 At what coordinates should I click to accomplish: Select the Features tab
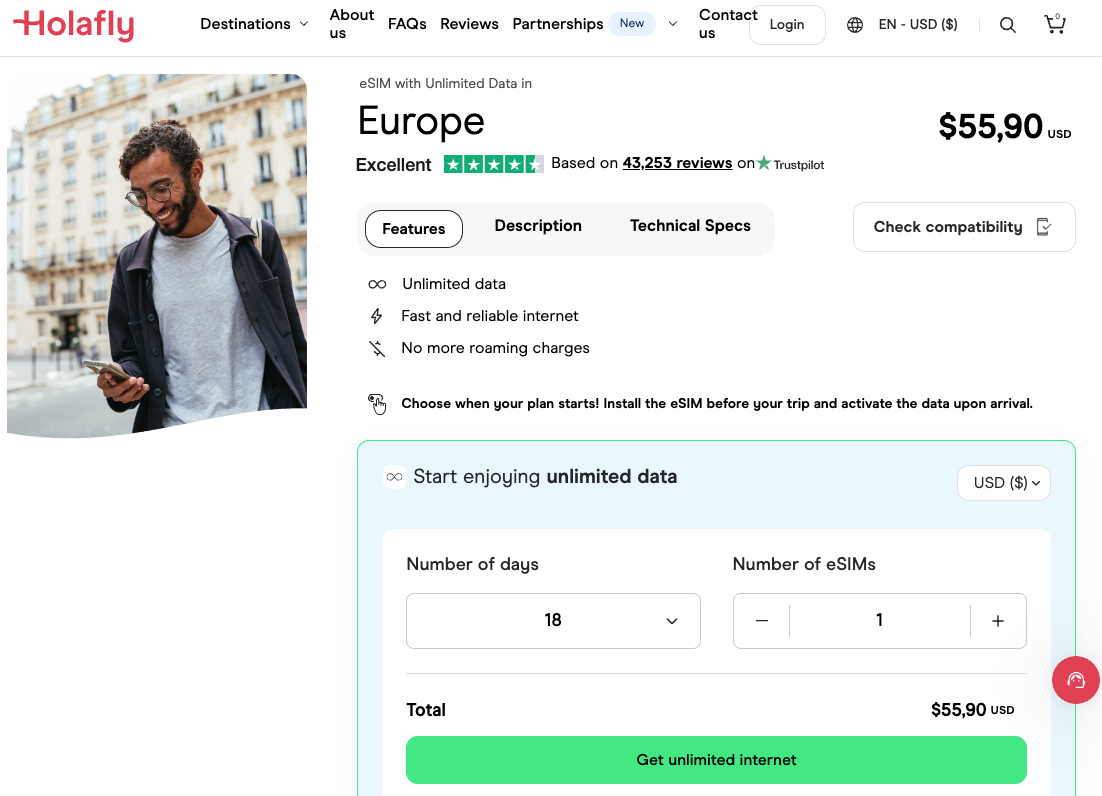[414, 229]
